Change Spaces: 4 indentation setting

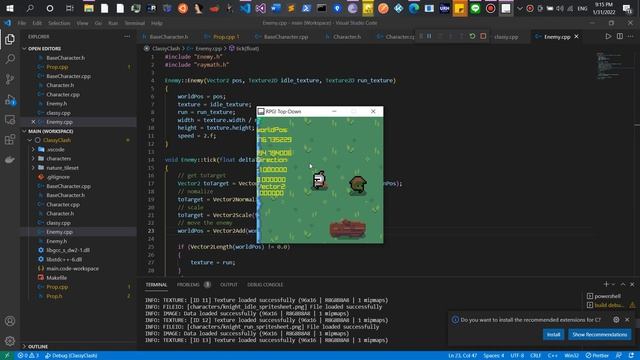pyautogui.click(x=493, y=356)
